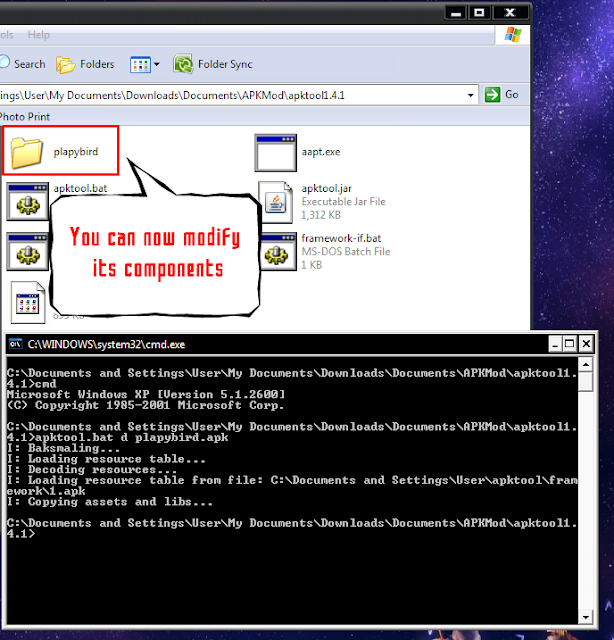Image resolution: width=614 pixels, height=640 pixels.
Task: Minimize the cmd.exe window
Action: coord(554,344)
